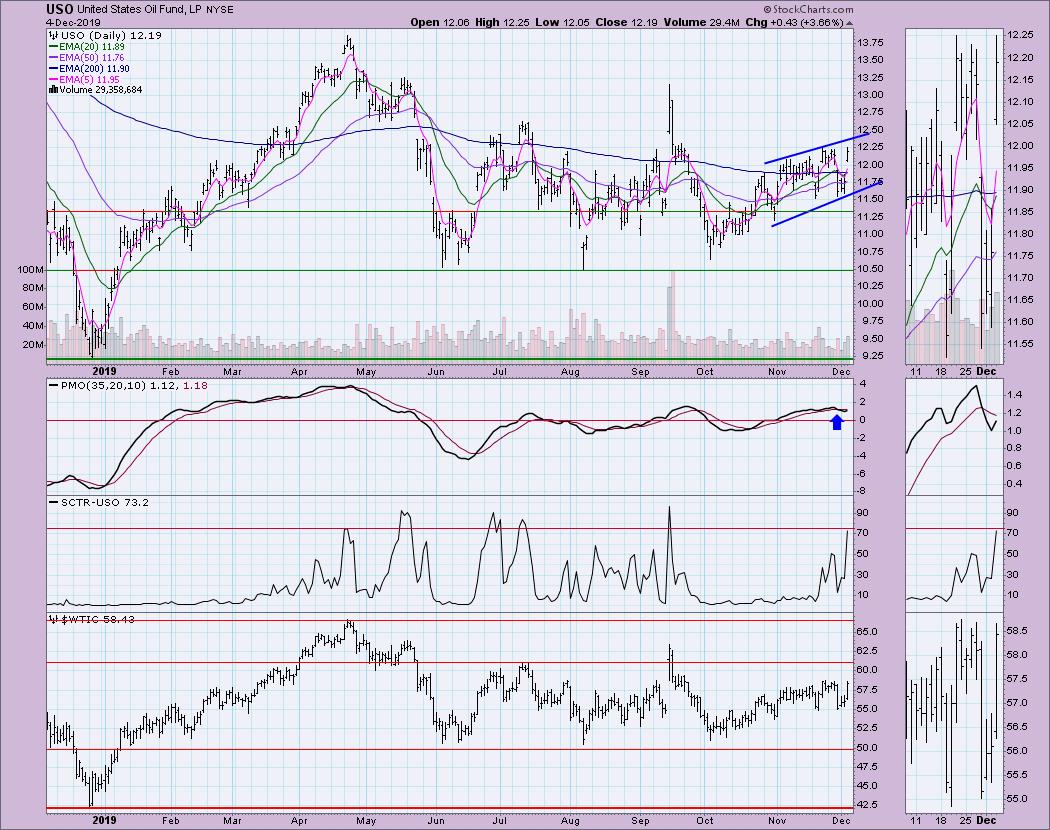Viewport: 1050px width, 830px height.
Task: Click the dark blue EMA(200) legend line swatch
Action: (x=54, y=68)
